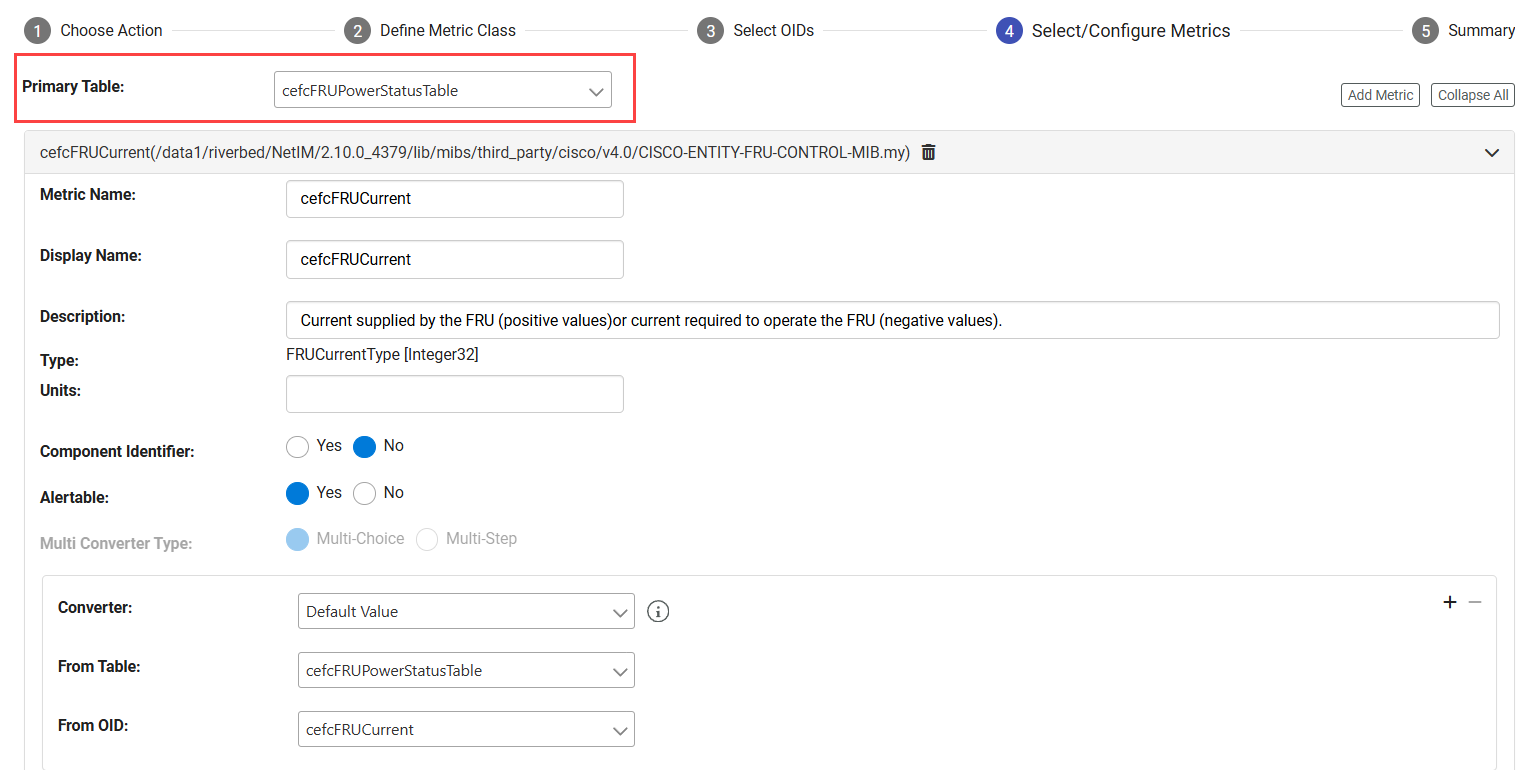Add a converter with the plus icon
Viewport: 1538px width, 770px height.
point(1449,602)
